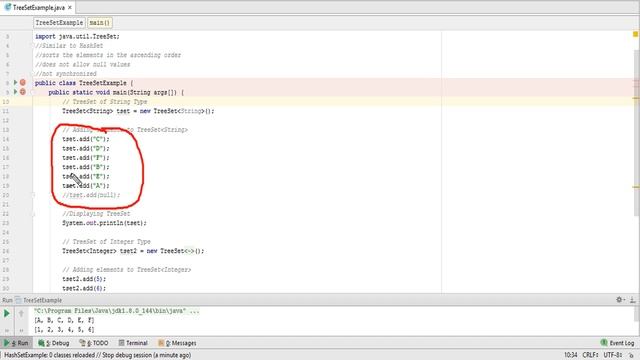The height and width of the screenshot is (360, 640).
Task: Run class from gutter arrow at TreeSetExample declaration
Action: [x=16, y=82]
